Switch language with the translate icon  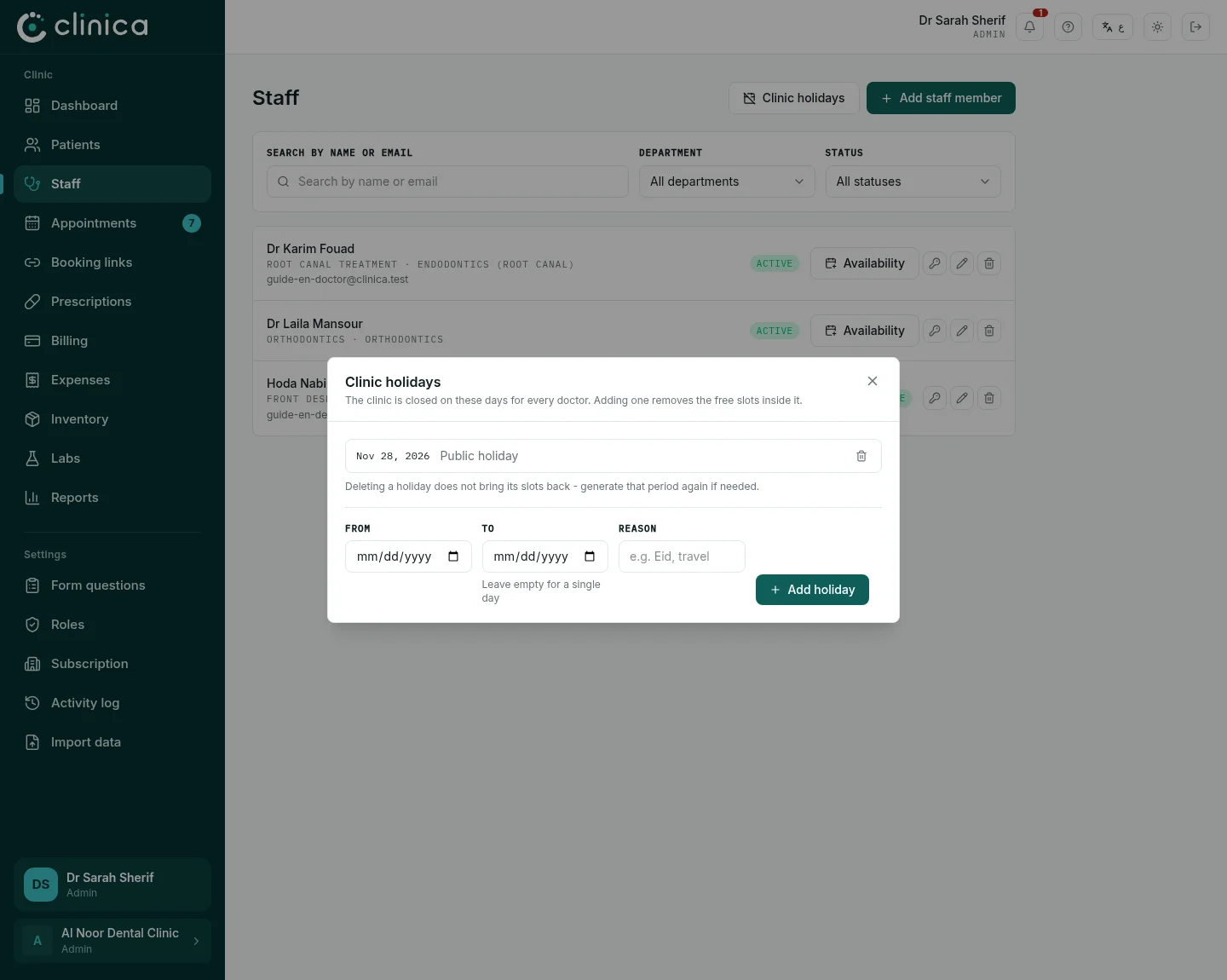(1113, 27)
